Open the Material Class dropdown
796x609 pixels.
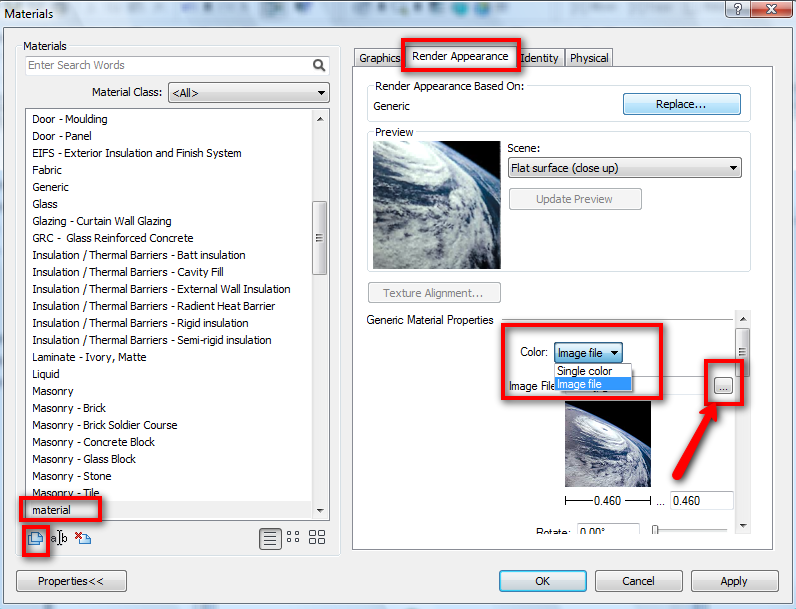click(249, 93)
